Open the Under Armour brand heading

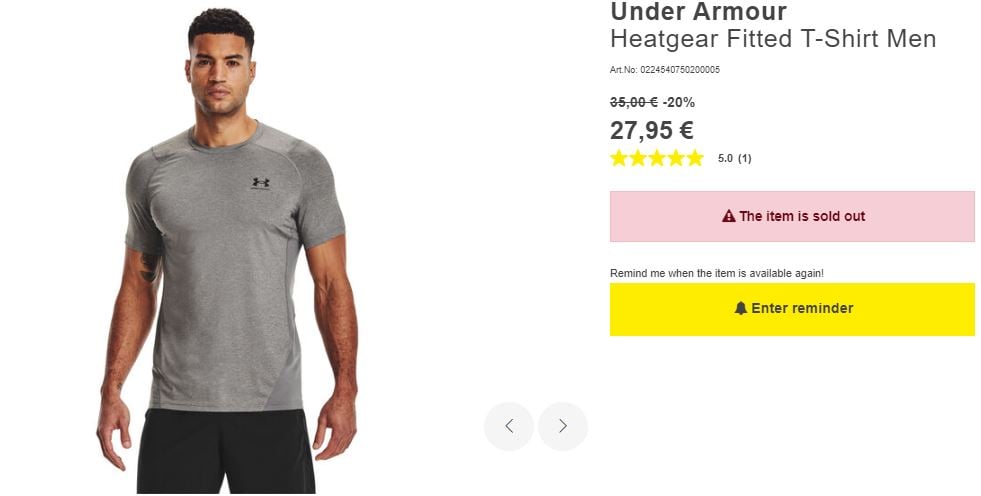698,11
